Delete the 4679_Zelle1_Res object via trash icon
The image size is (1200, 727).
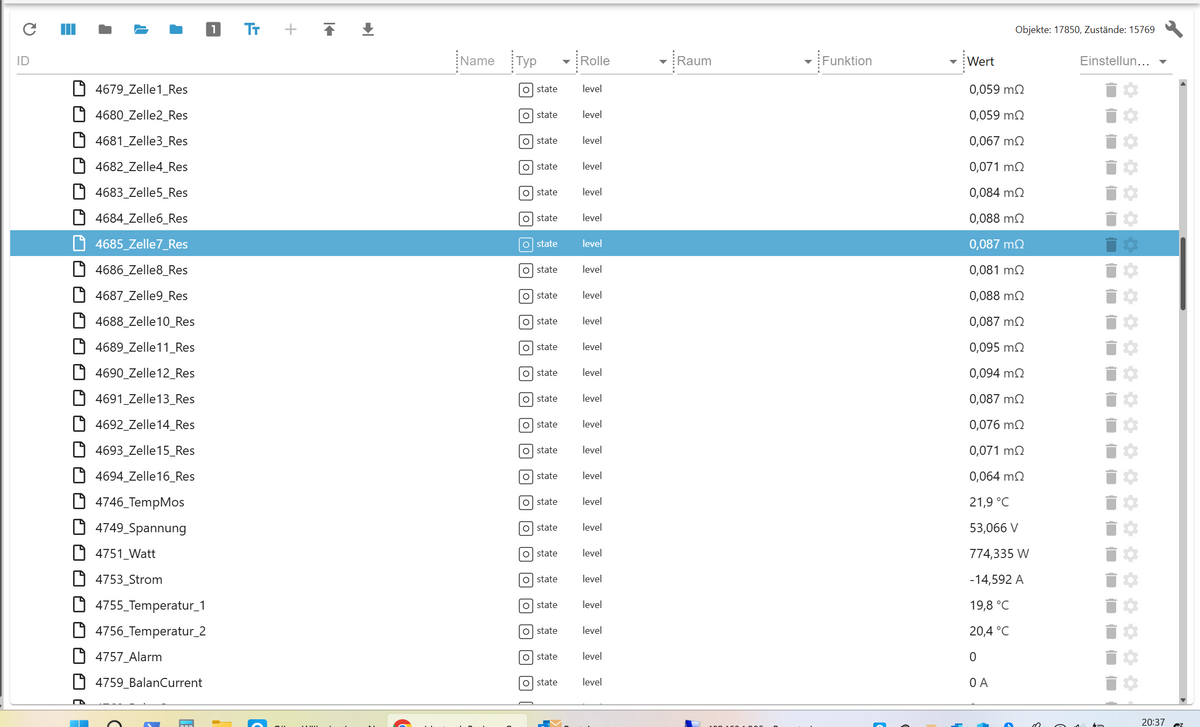[1110, 90]
